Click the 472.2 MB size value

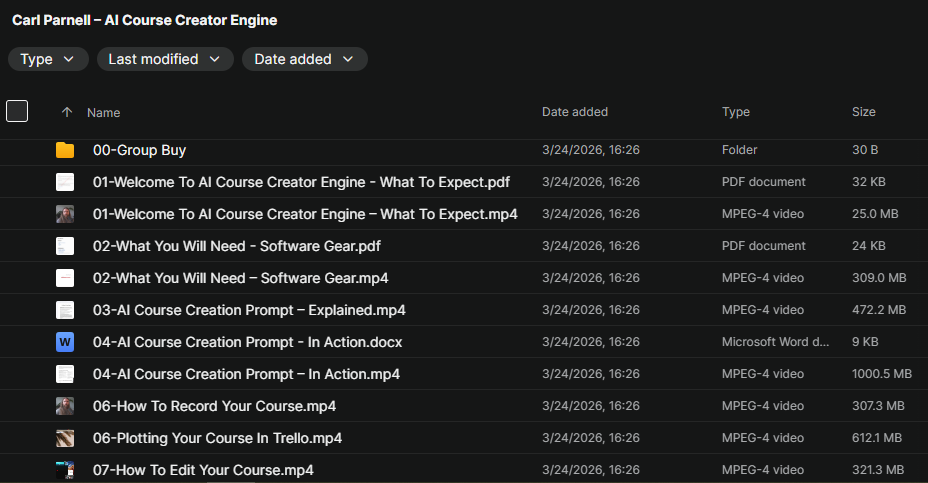879,310
